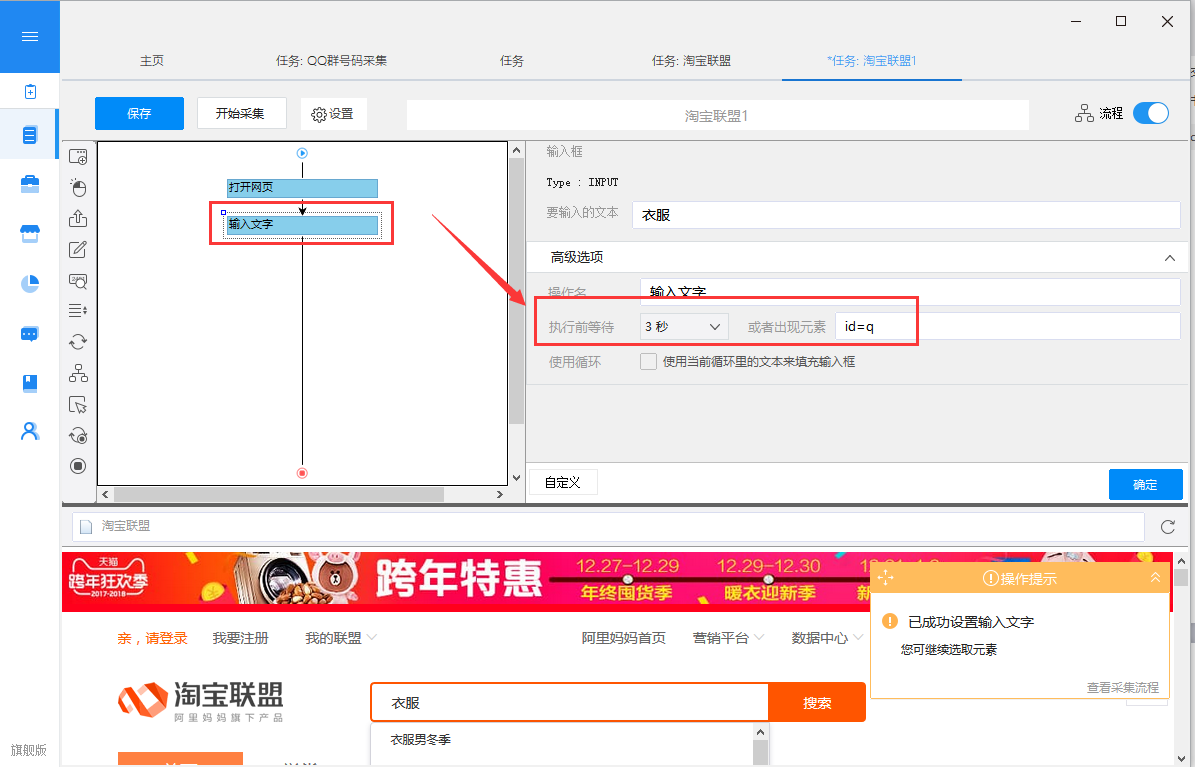Select the input text pencil tool
This screenshot has width=1195, height=767.
78,249
